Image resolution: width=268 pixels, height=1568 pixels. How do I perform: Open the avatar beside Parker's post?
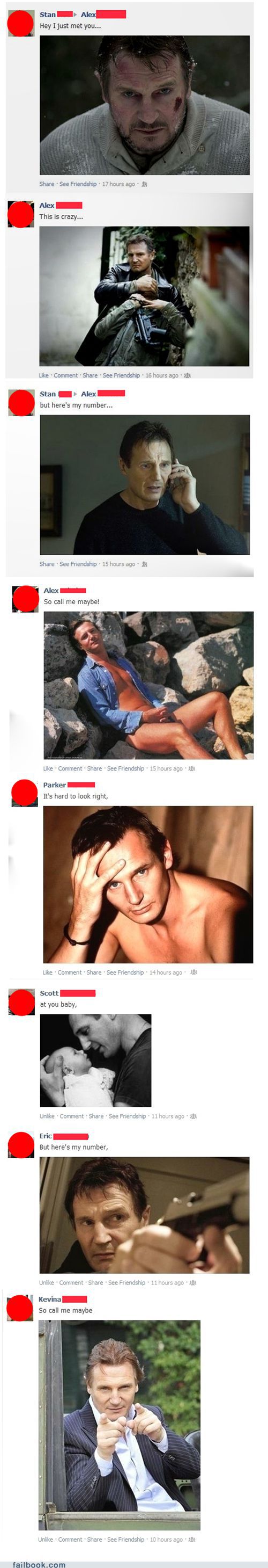click(24, 793)
